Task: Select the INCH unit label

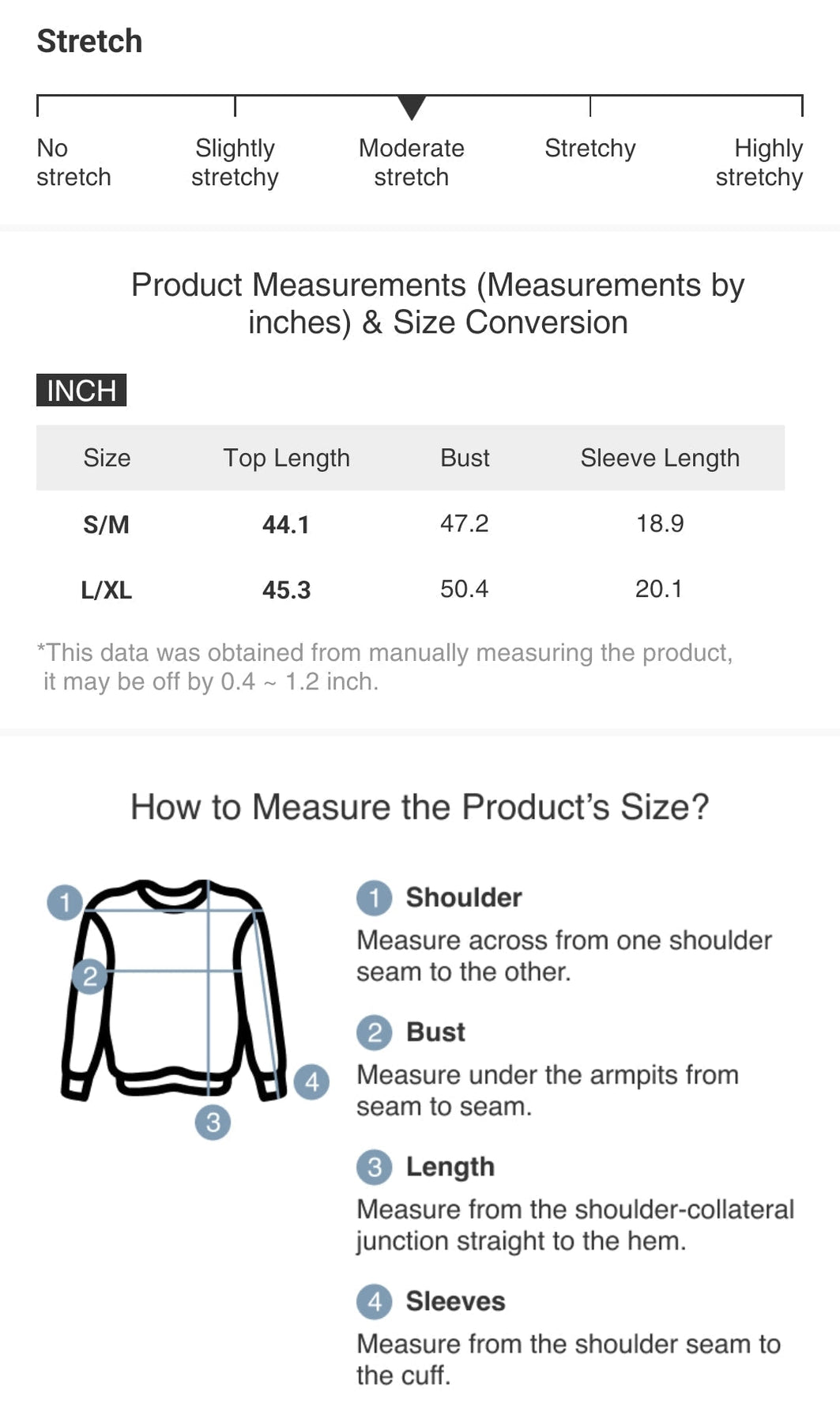Action: tap(81, 391)
